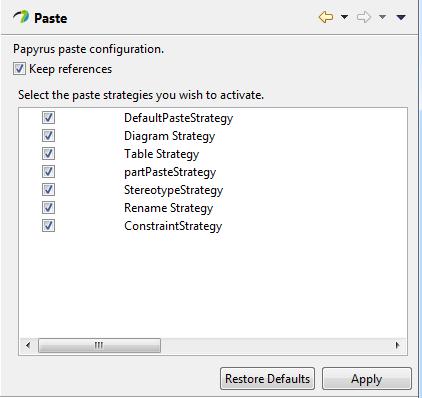Click the horizontal scrollbar right arrow
This screenshot has height=398, width=422.
pos(397,345)
